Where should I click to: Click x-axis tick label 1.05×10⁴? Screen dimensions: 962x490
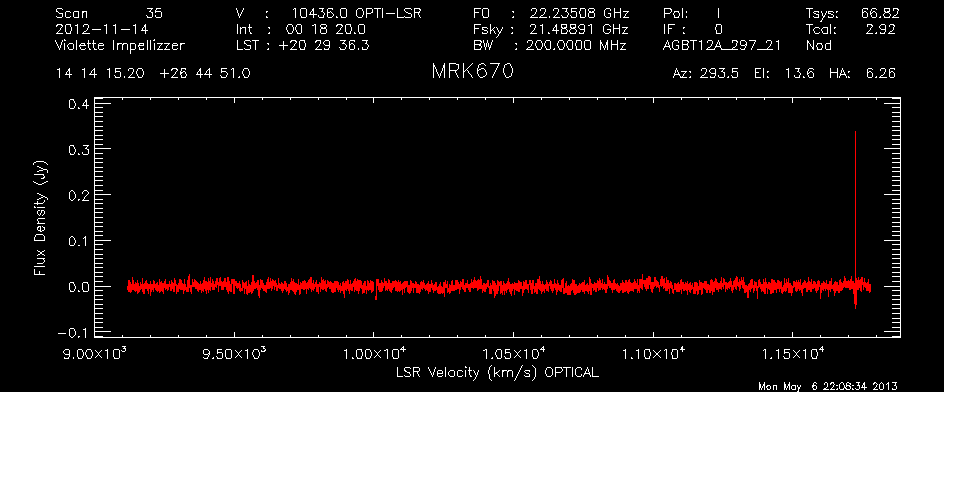(x=514, y=354)
